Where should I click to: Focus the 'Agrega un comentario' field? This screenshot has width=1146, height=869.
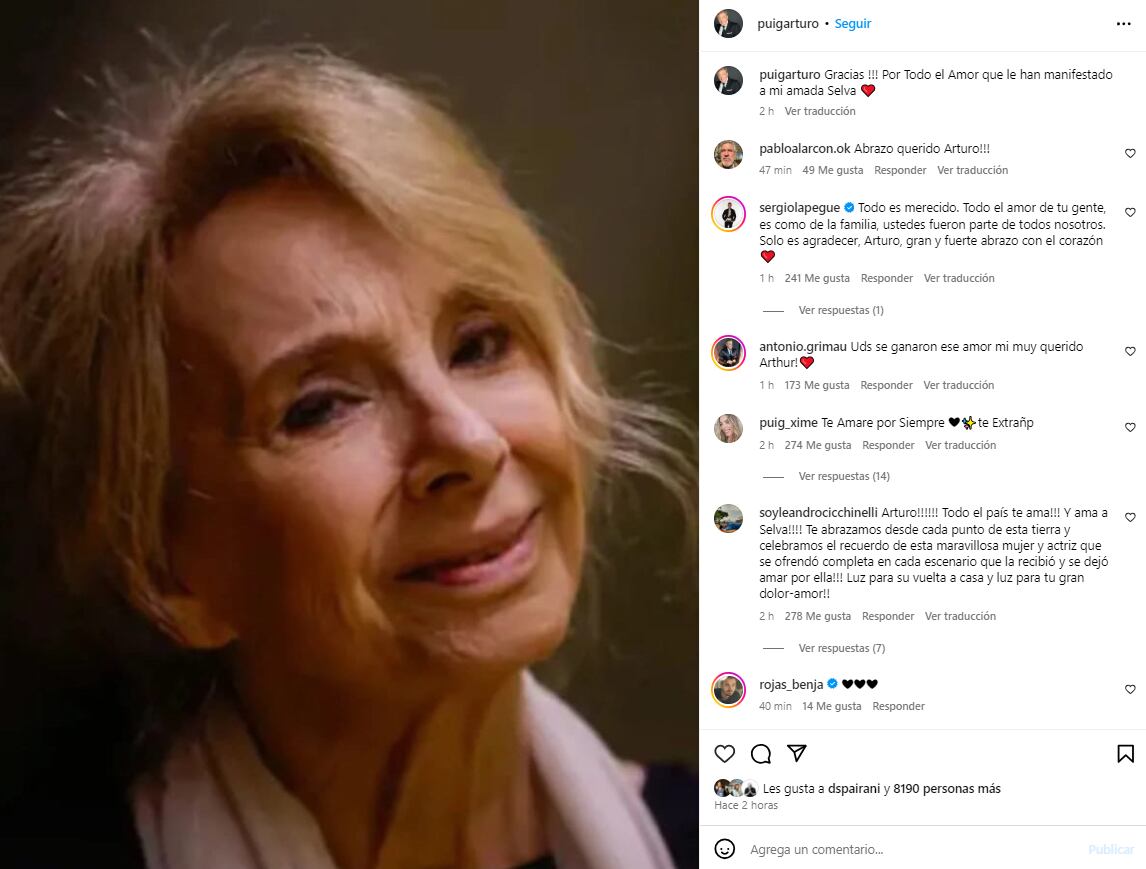[914, 849]
